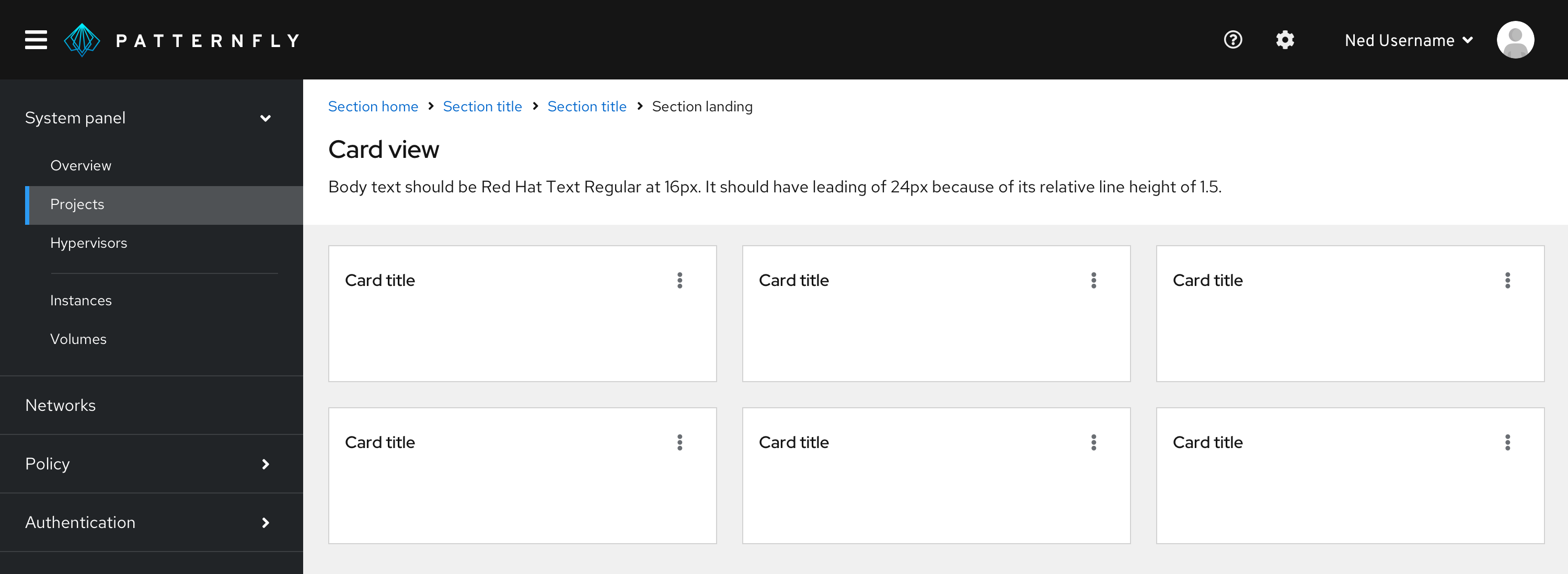
Task: Click the user avatar image
Action: tap(1516, 39)
